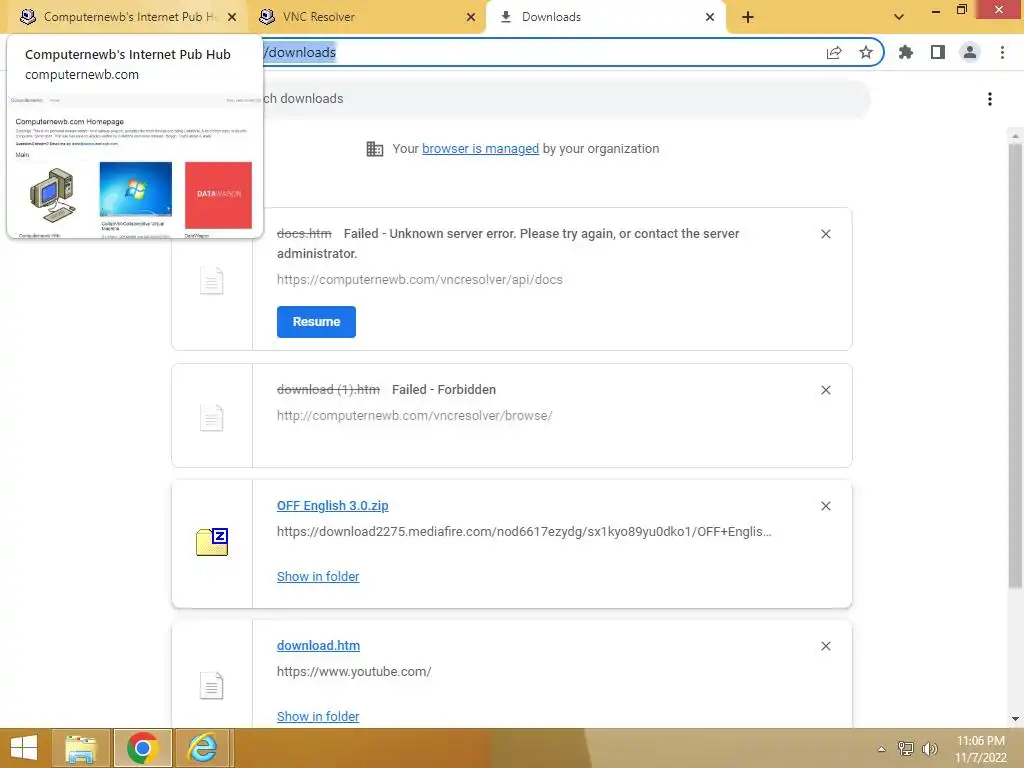The height and width of the screenshot is (768, 1024).
Task: Click the zip archive file icon
Action: pyautogui.click(x=212, y=542)
